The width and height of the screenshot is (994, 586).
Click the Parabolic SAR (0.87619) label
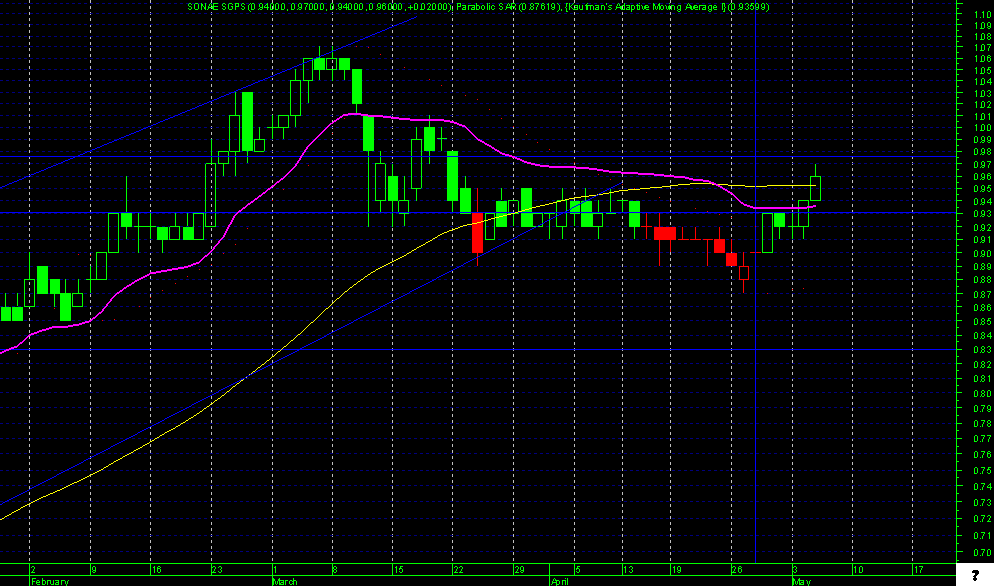pos(509,6)
